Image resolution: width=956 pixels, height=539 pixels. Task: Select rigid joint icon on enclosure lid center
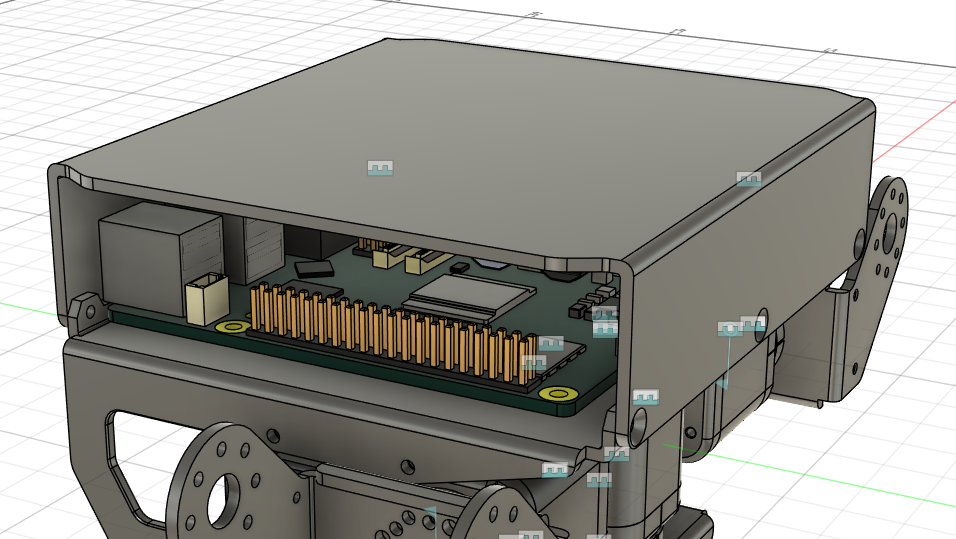click(380, 168)
